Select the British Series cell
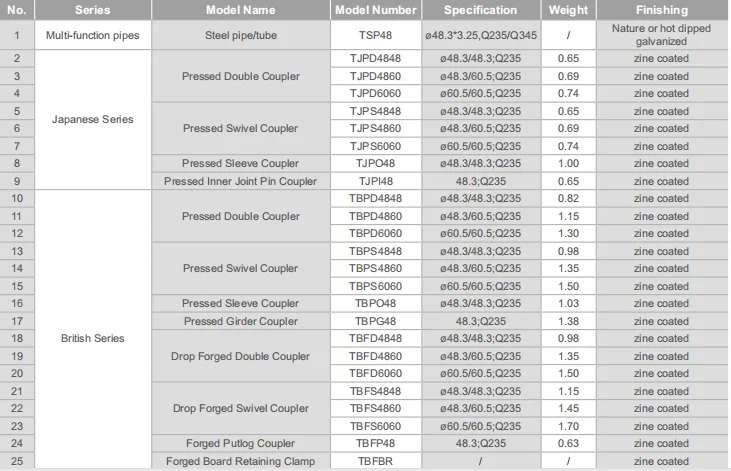 click(x=92, y=338)
